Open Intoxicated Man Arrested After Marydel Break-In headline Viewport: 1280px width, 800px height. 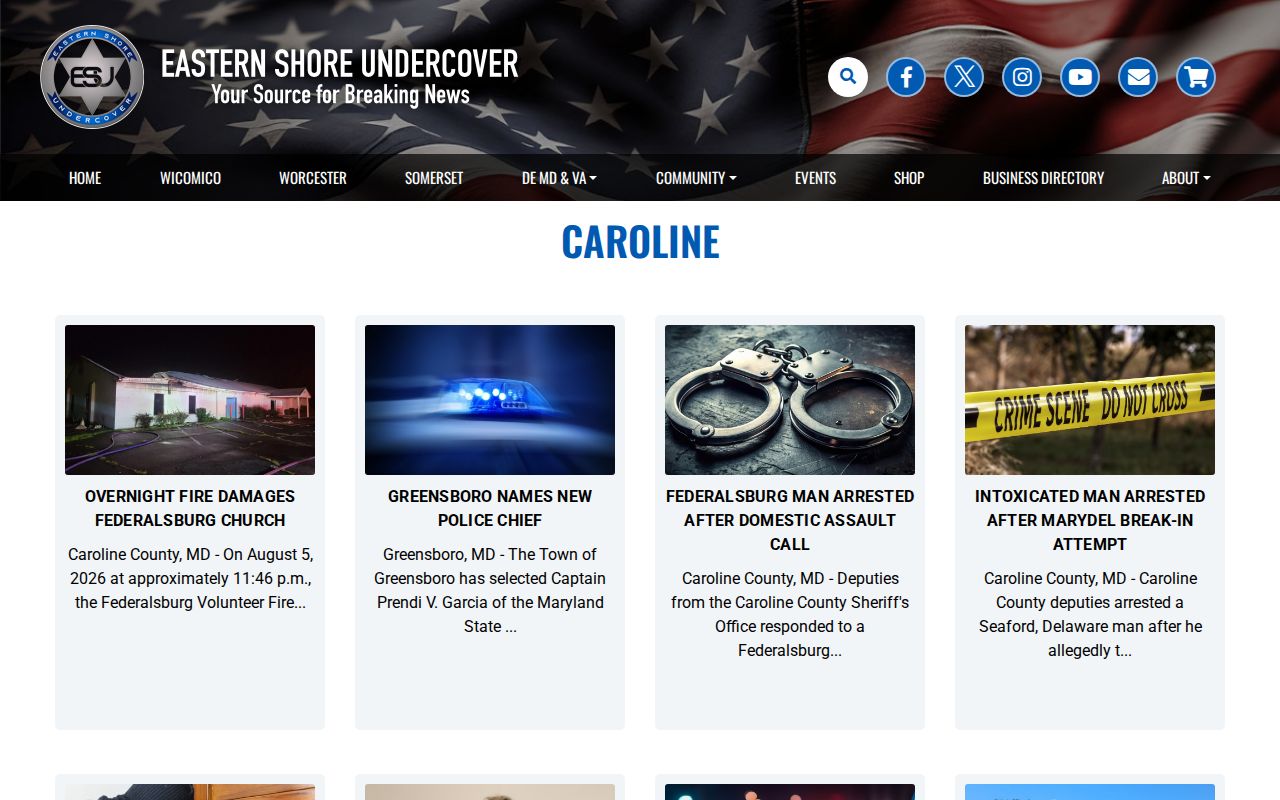click(x=1090, y=520)
